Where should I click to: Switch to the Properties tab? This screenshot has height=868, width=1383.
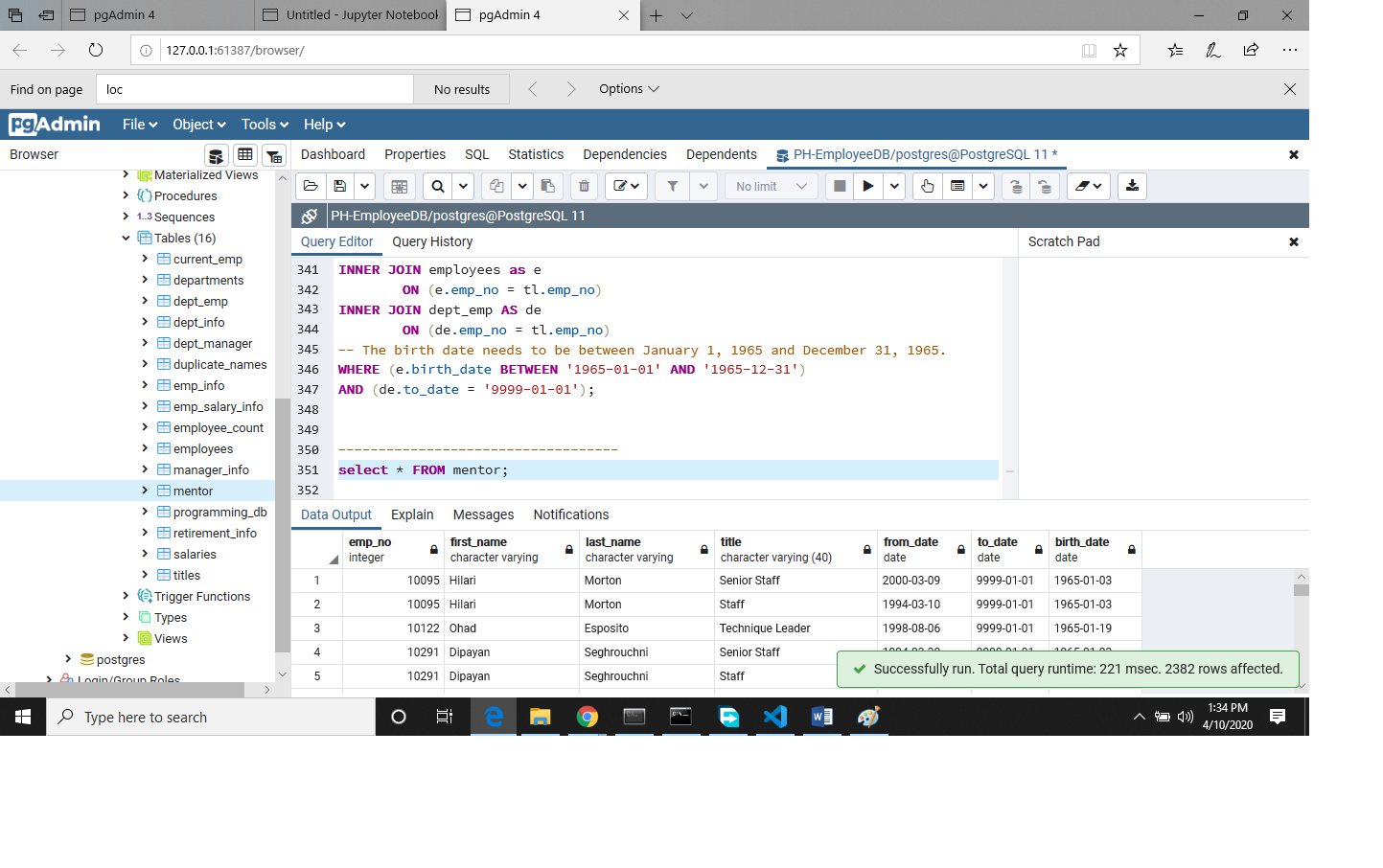click(x=415, y=154)
